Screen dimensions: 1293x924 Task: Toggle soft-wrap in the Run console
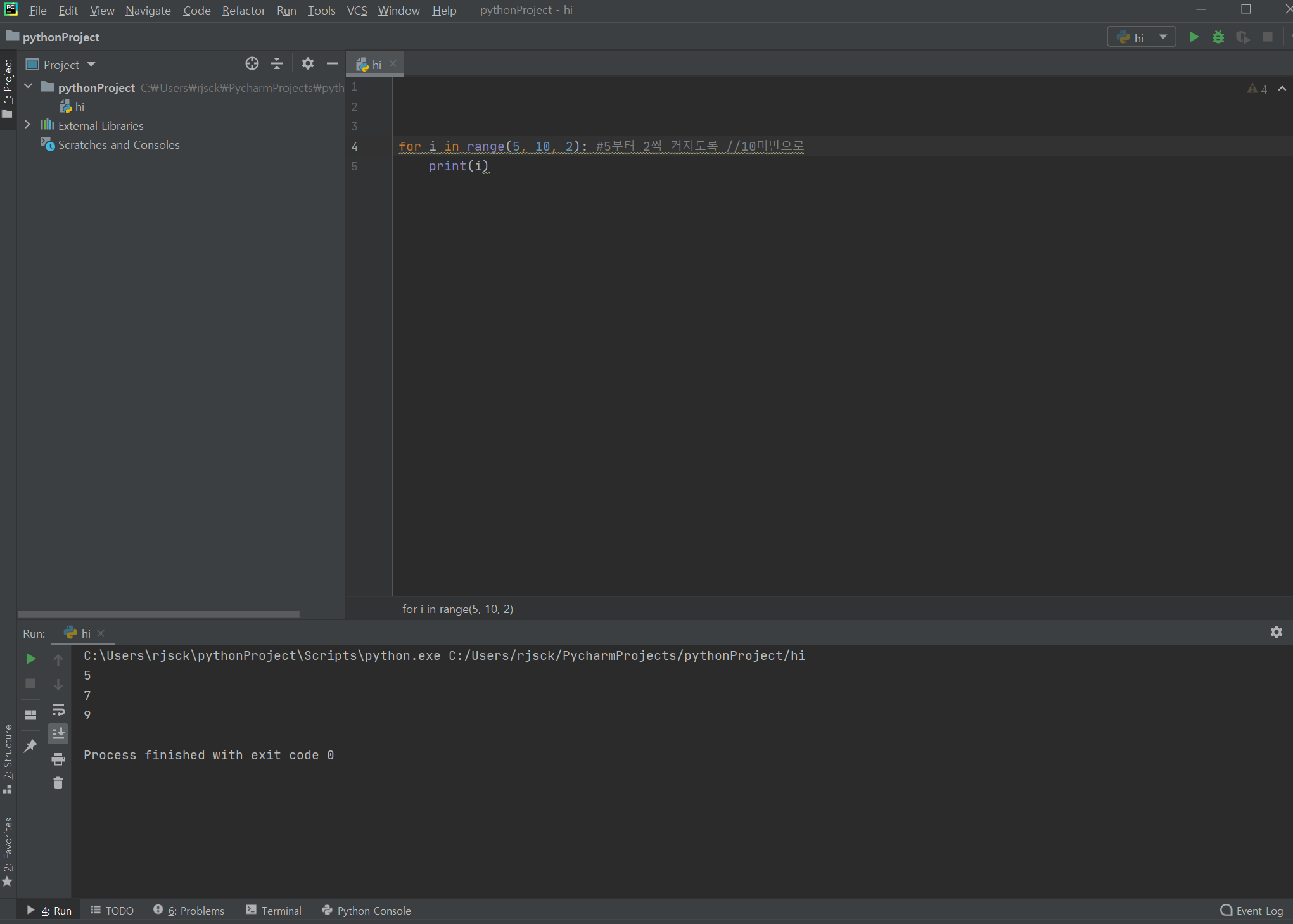point(58,709)
